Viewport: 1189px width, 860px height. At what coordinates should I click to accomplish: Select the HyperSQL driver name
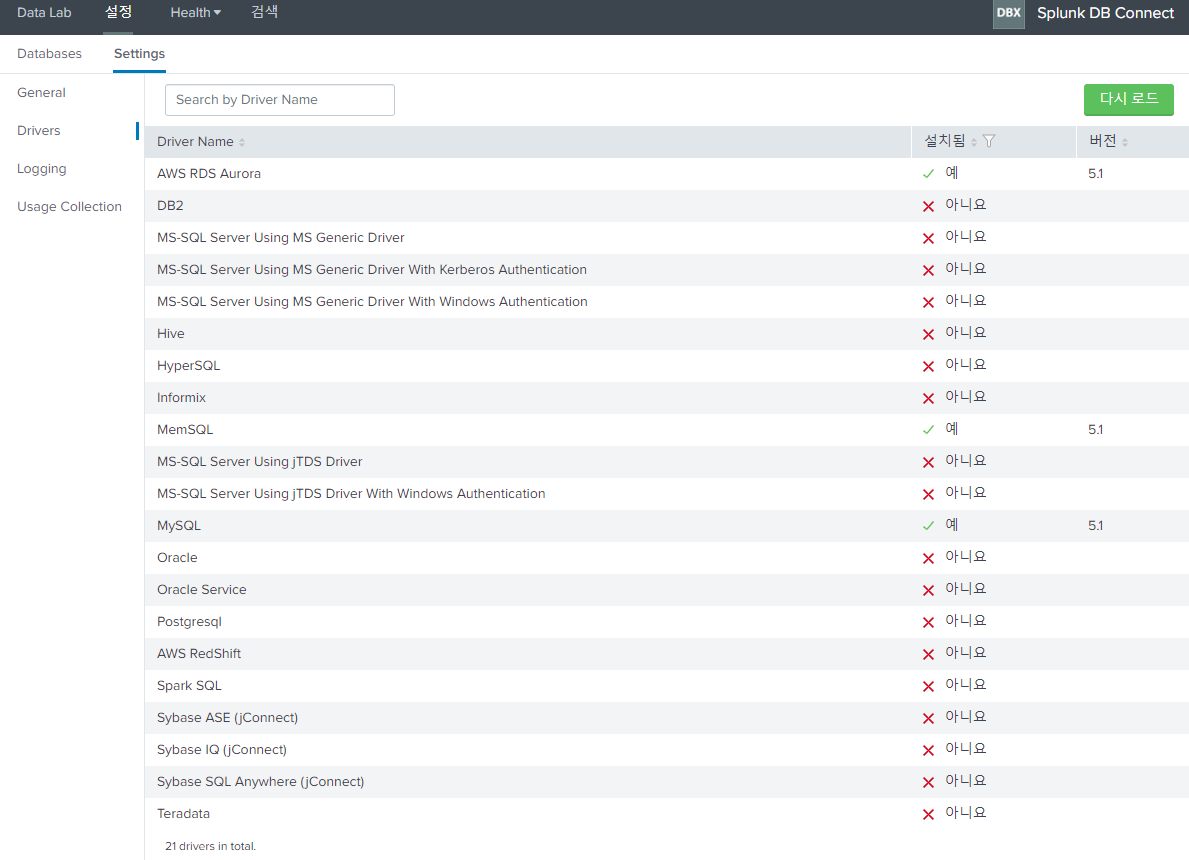click(x=188, y=366)
